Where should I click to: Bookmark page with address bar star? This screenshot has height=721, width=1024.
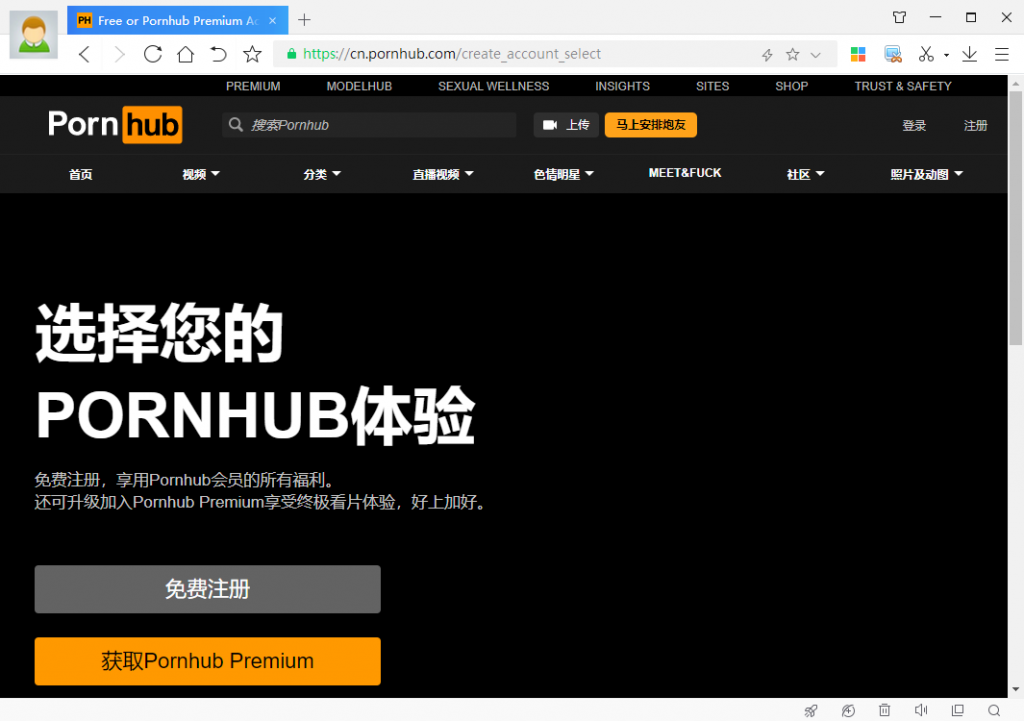[793, 54]
